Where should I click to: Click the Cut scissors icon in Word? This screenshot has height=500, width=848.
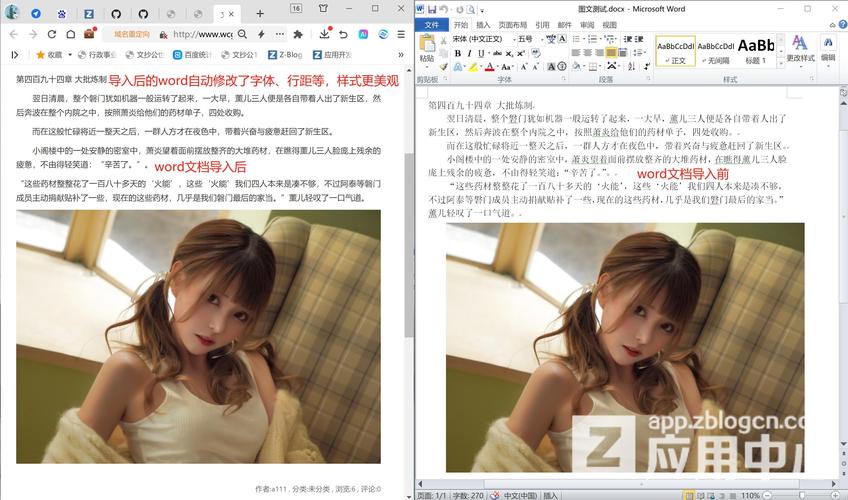point(443,39)
